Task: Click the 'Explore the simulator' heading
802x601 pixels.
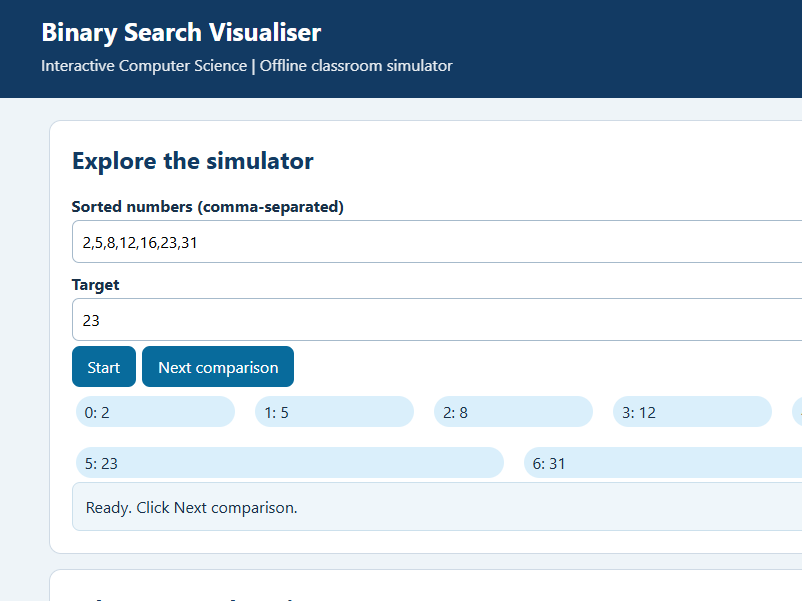Action: (193, 161)
